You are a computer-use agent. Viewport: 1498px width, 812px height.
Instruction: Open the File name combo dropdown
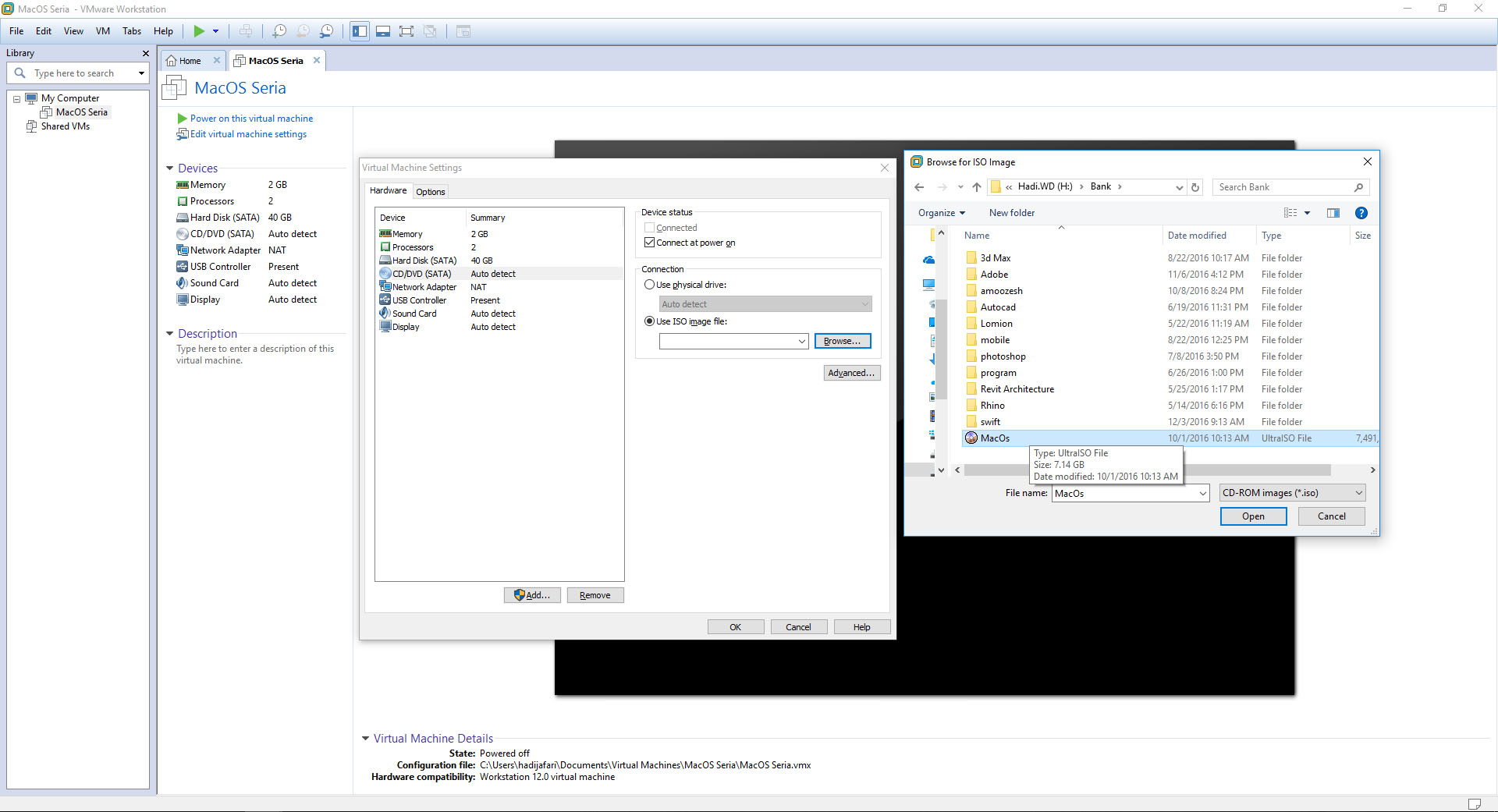(1202, 494)
